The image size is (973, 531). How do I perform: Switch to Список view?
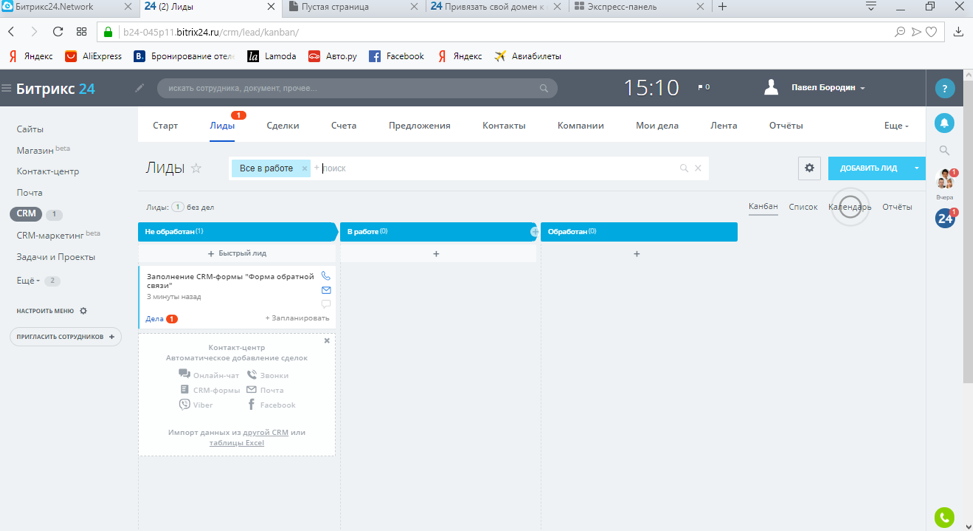coord(803,207)
